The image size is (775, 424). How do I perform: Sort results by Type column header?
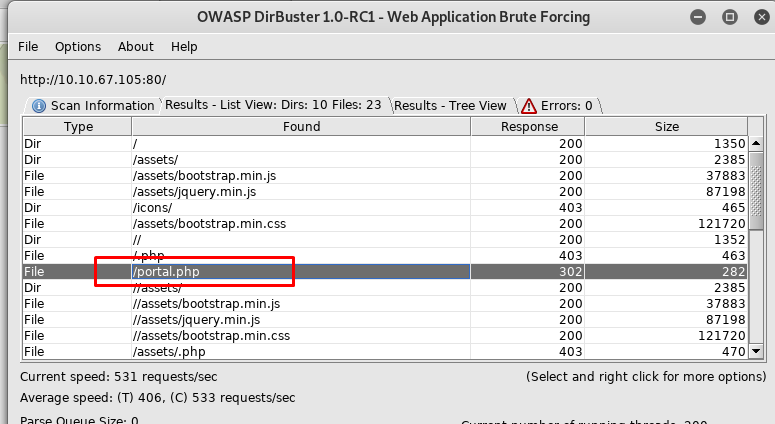point(78,127)
